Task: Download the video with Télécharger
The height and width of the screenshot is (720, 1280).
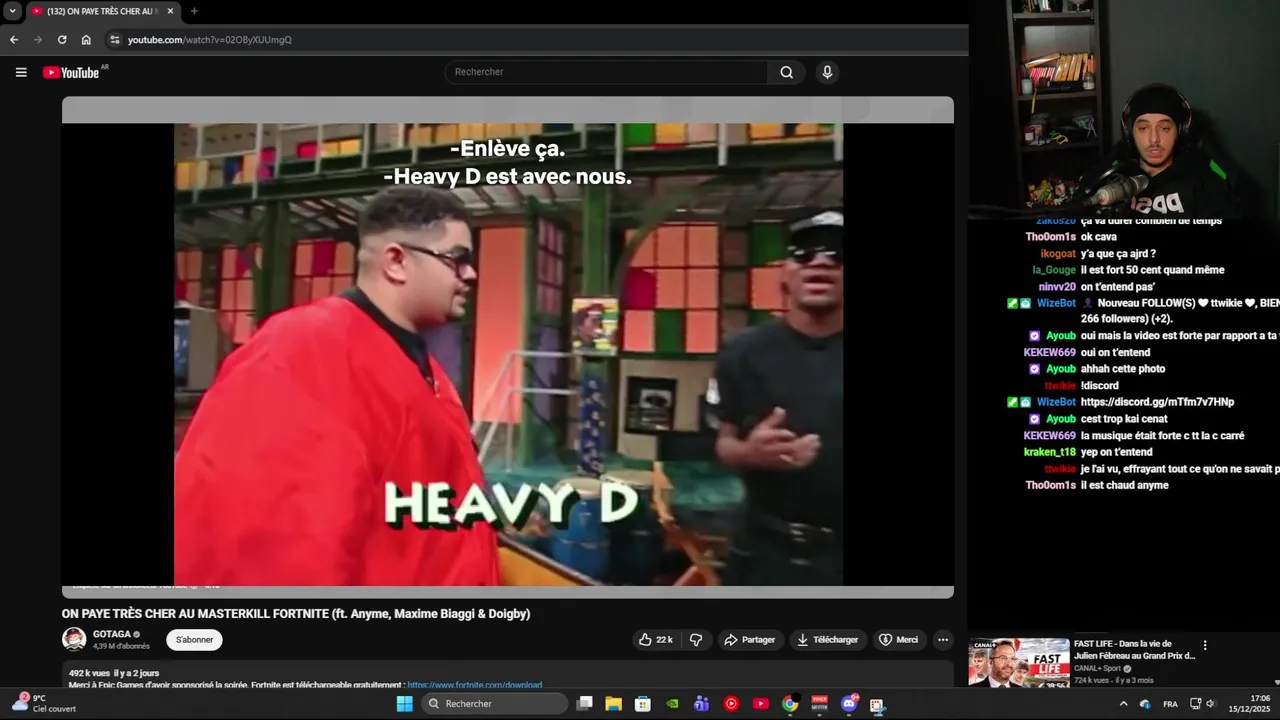Action: click(827, 640)
